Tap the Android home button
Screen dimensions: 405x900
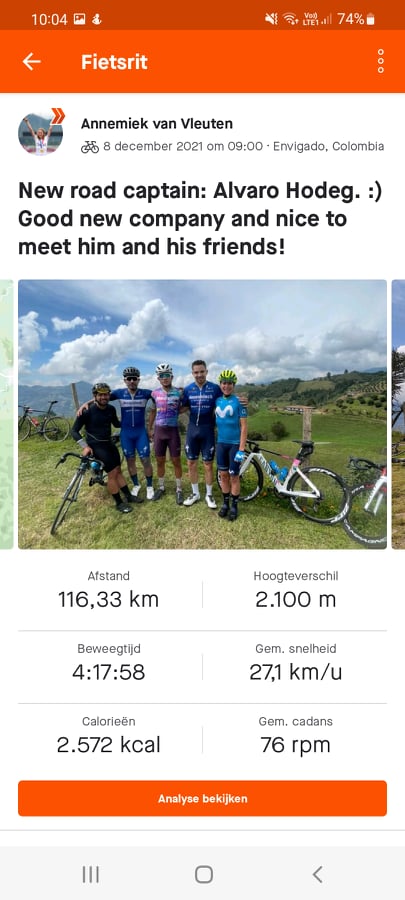(x=203, y=874)
